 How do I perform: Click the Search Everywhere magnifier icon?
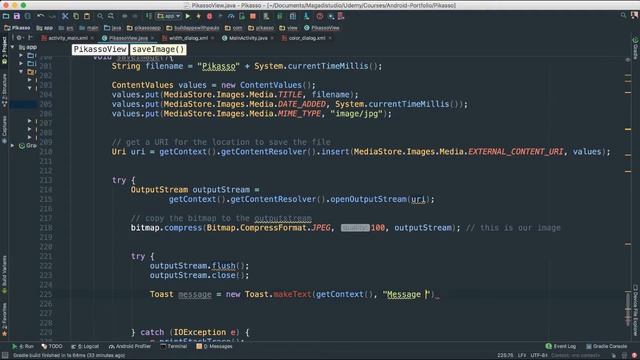pyautogui.click(x=623, y=16)
